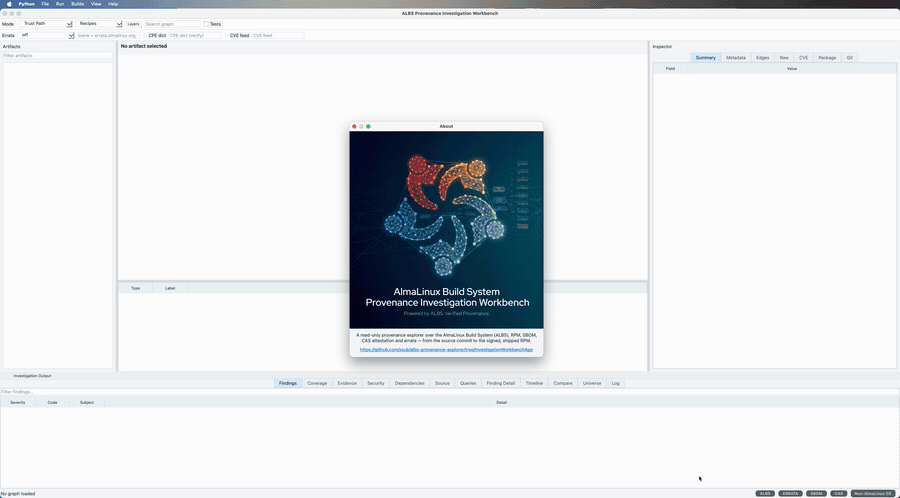Viewport: 900px width, 498px height.
Task: Click the errata URL input field
Action: click(x=107, y=36)
